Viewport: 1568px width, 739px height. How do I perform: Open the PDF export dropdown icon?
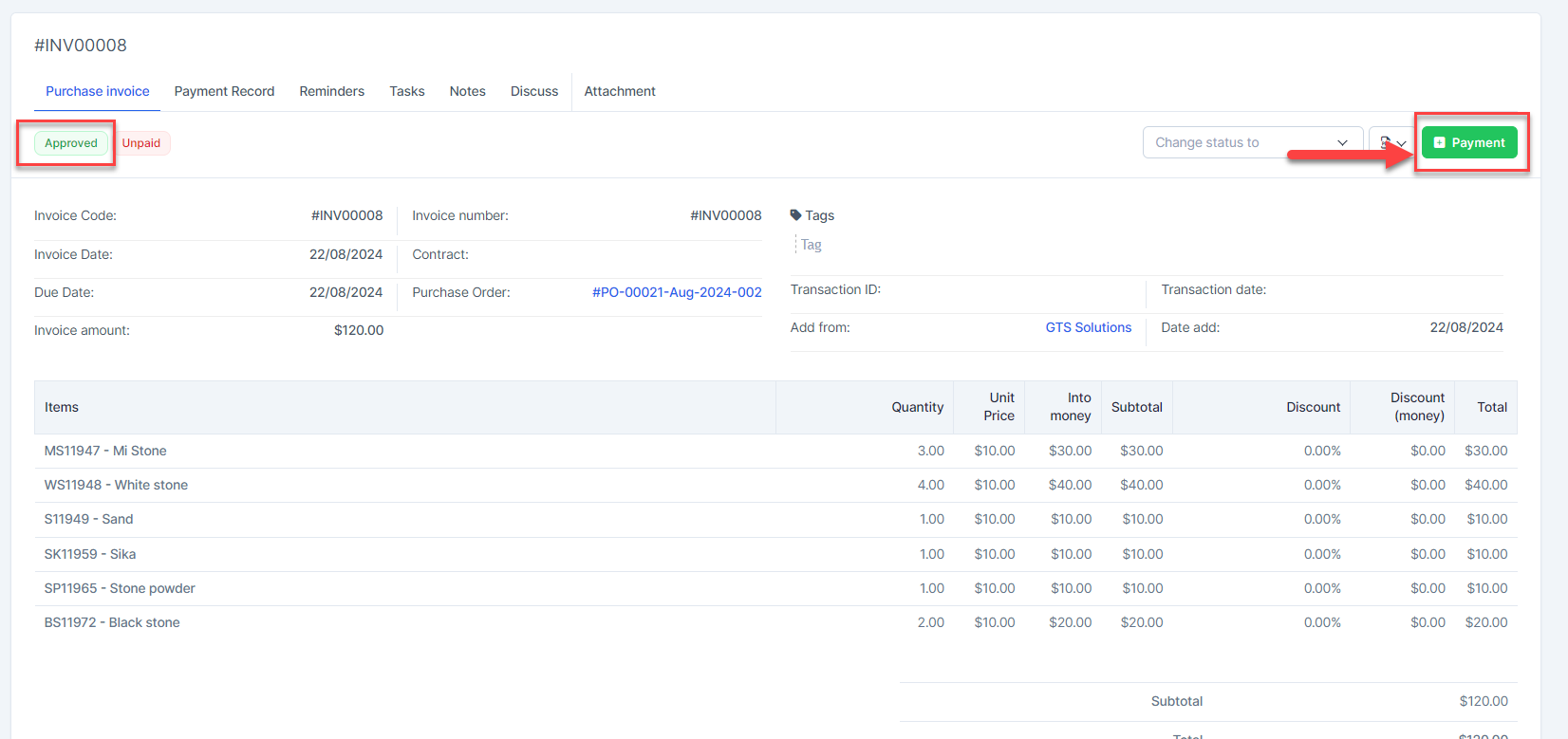[x=1391, y=142]
